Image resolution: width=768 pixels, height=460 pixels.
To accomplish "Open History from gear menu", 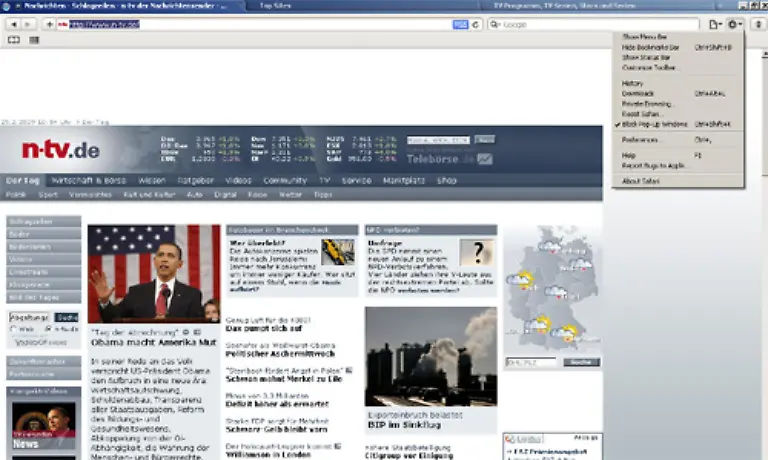I will [x=678, y=83].
